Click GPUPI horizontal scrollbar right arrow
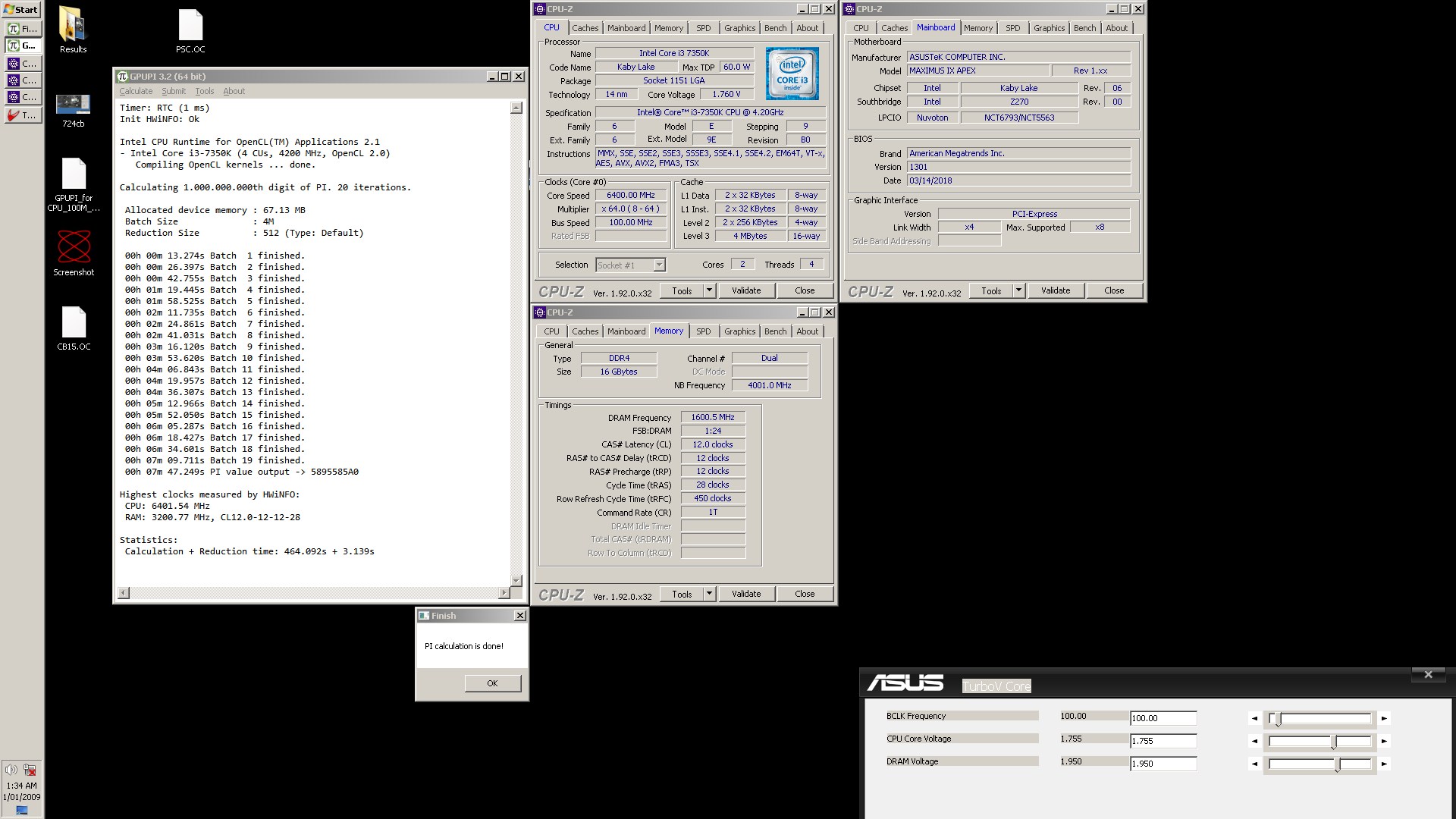1456x819 pixels. click(504, 592)
